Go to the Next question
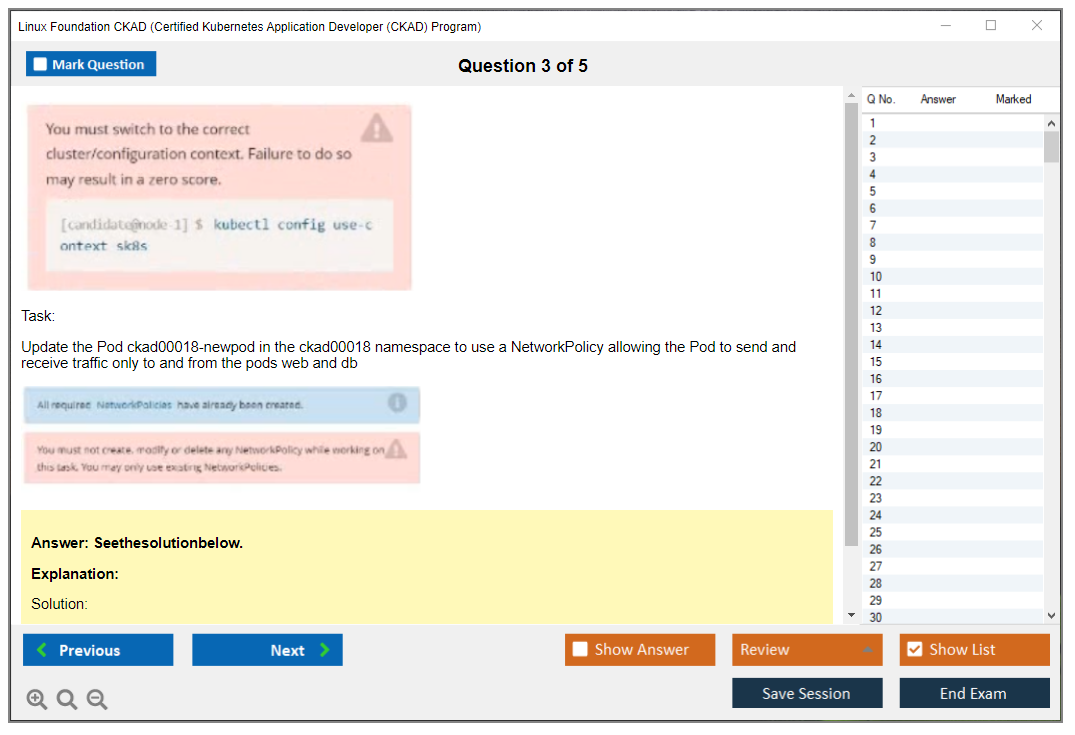Image resolution: width=1075 pixels, height=735 pixels. tap(267, 650)
